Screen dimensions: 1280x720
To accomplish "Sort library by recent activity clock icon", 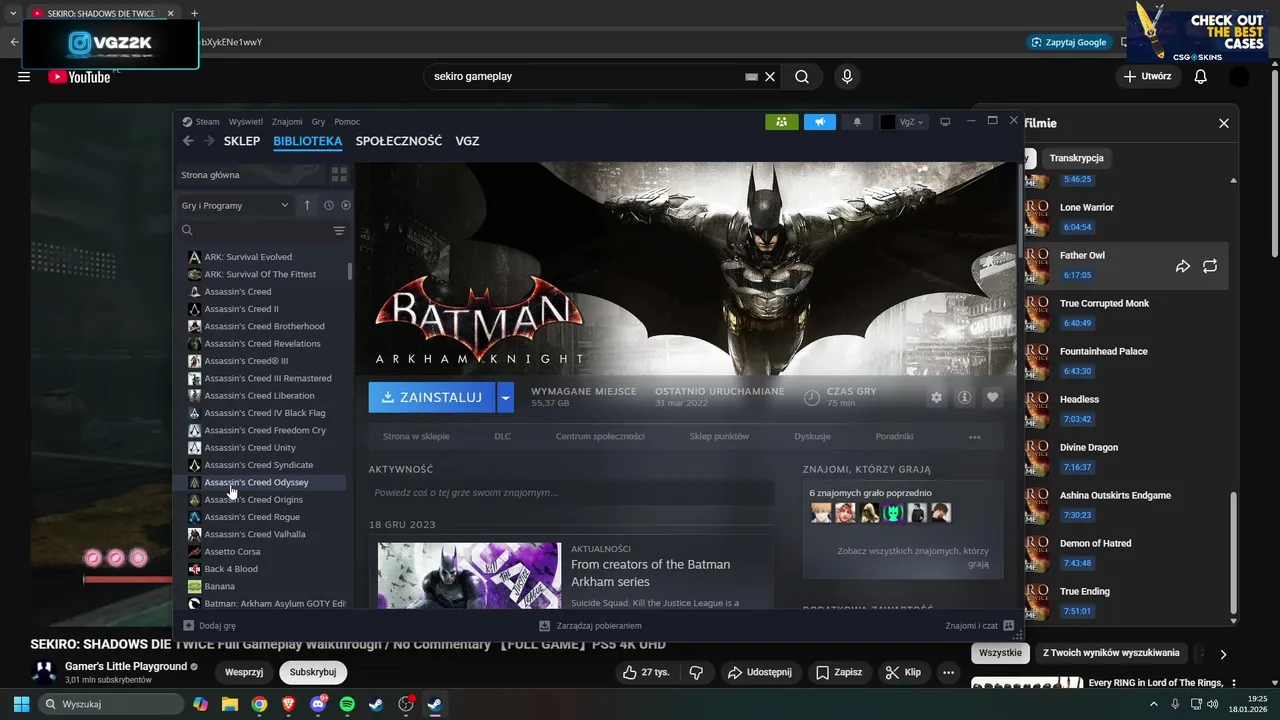I will (x=328, y=205).
